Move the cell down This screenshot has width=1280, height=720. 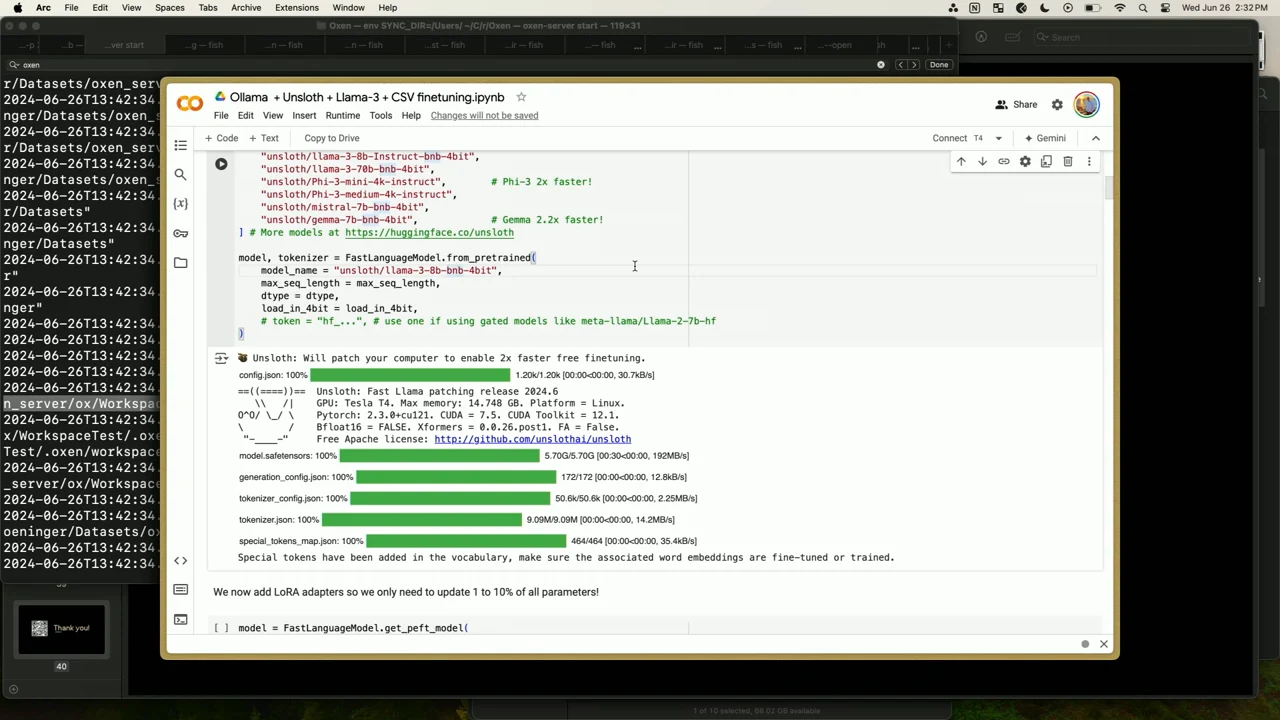(982, 162)
